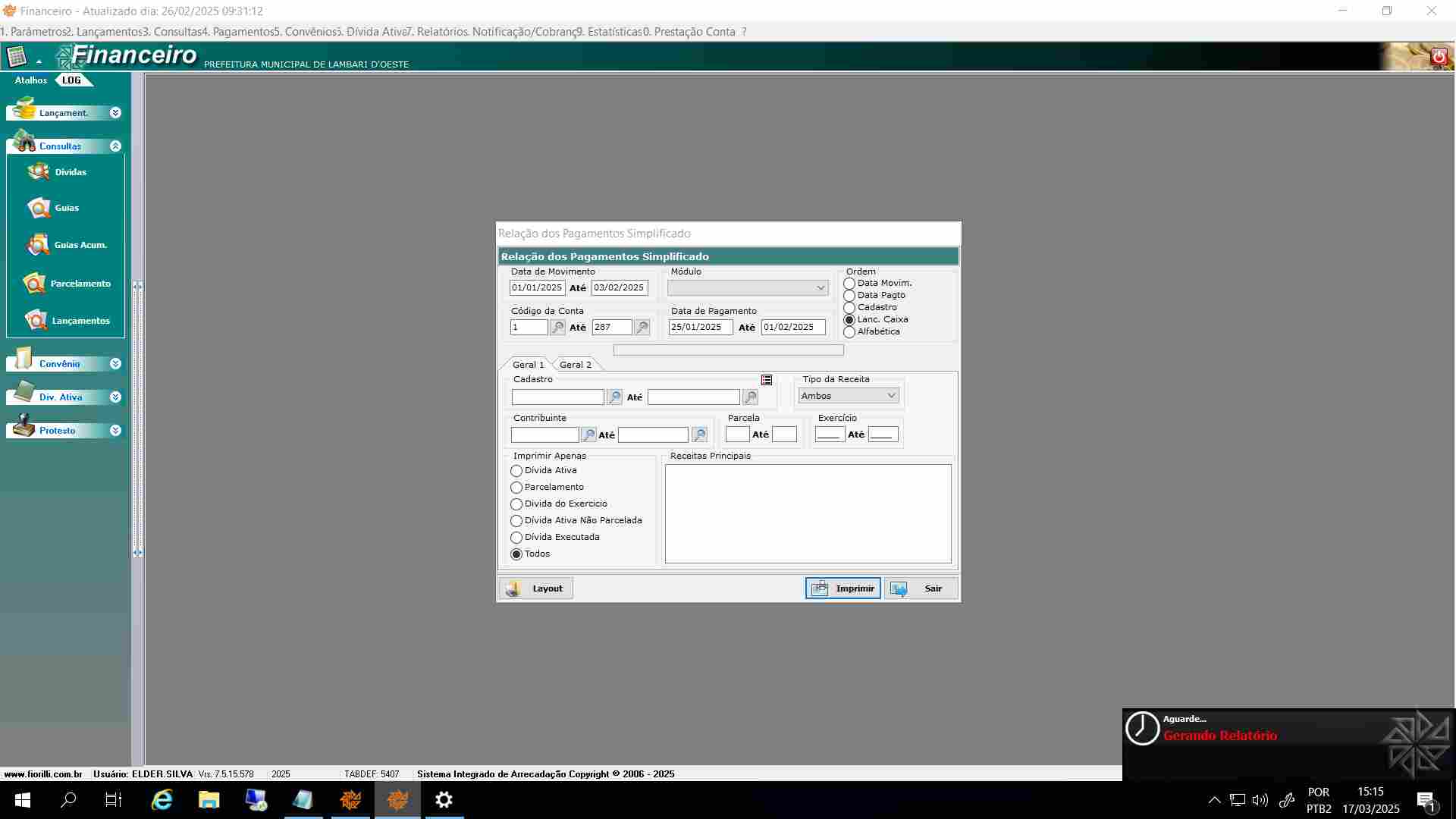Image resolution: width=1456 pixels, height=819 pixels.
Task: Click the list icon above Cadastro fields
Action: pos(767,380)
